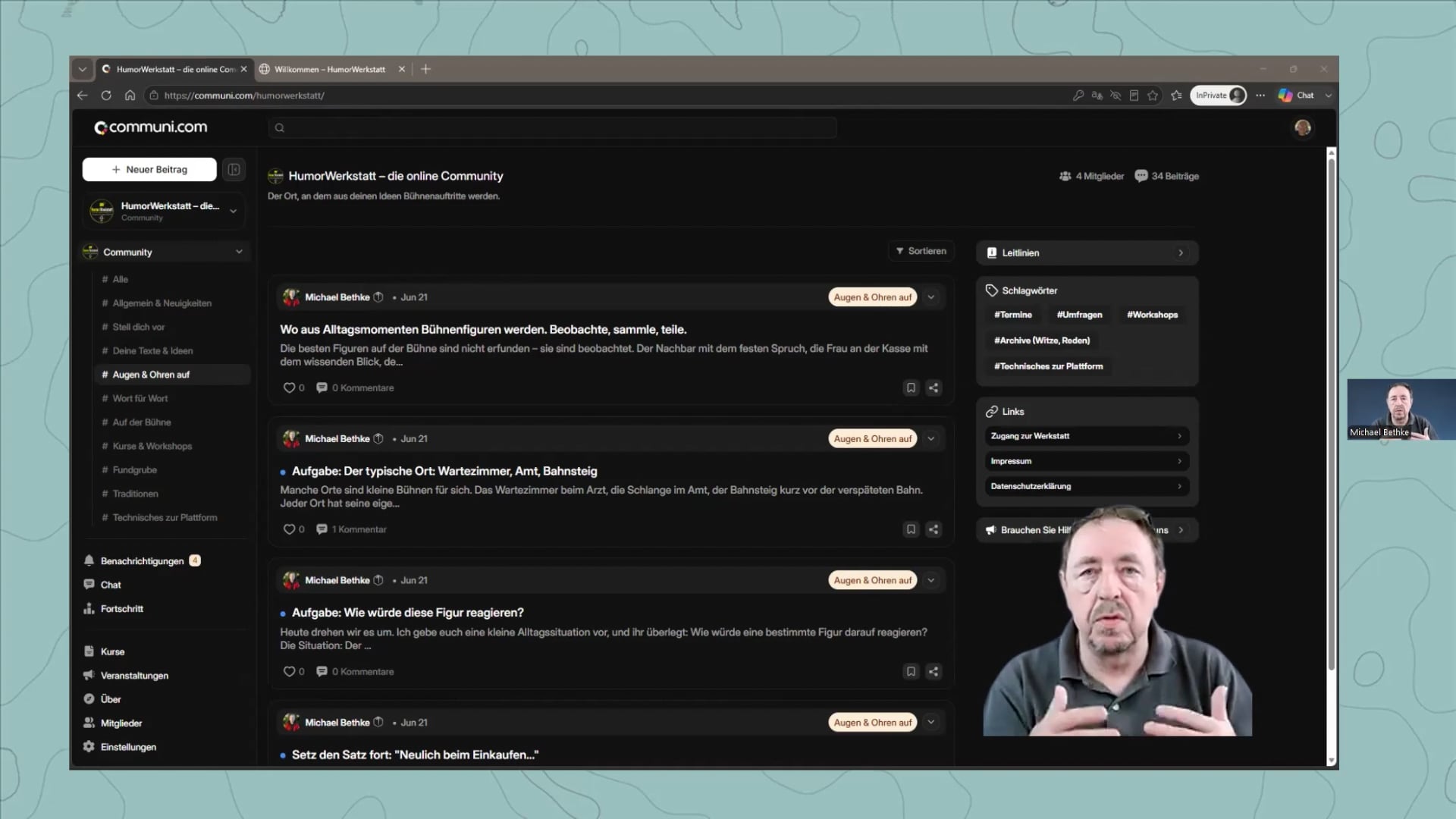
Task: Click the user avatar in the communi.com header
Action: [1303, 127]
